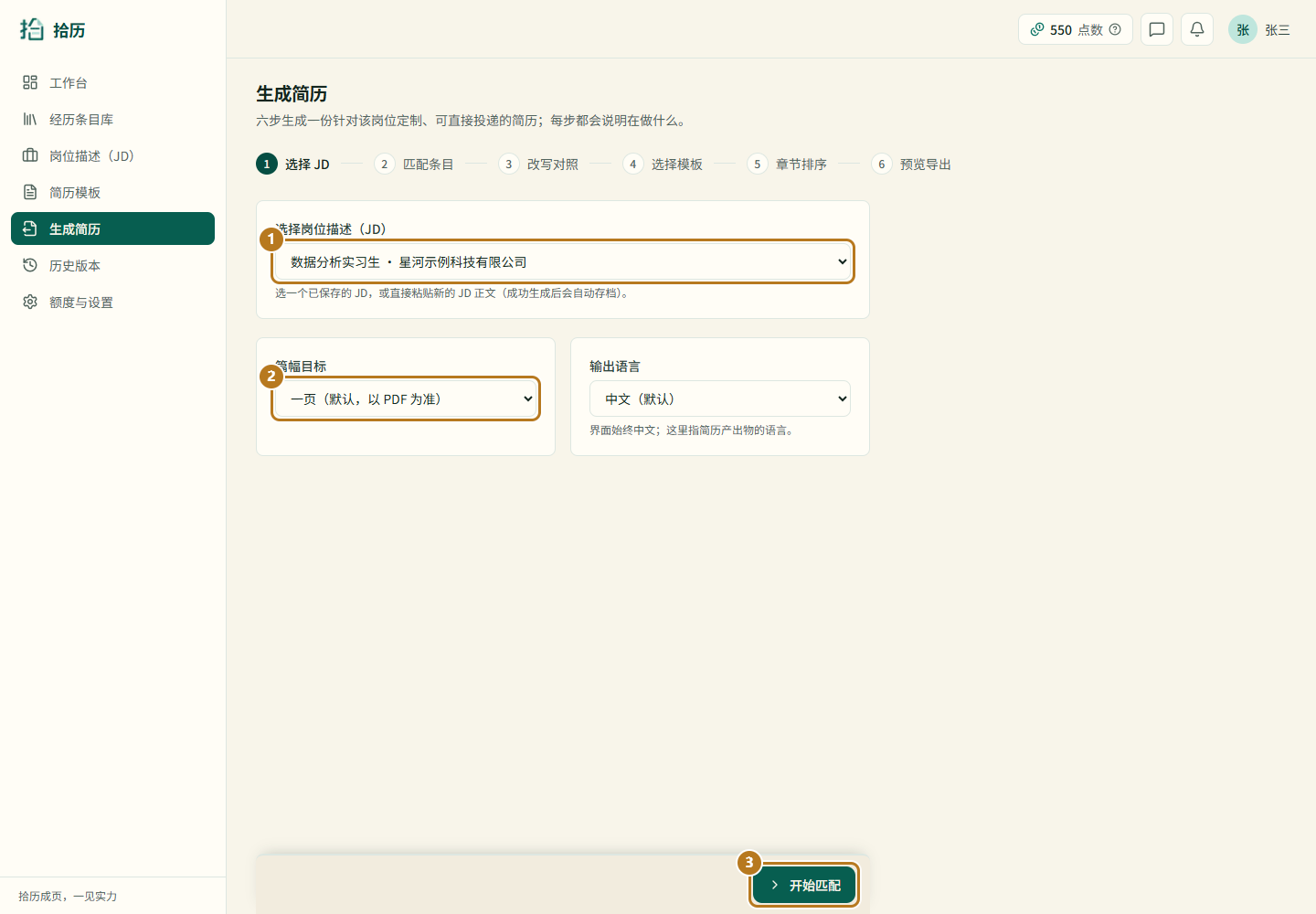The width and height of the screenshot is (1316, 914).
Task: Open 历史版本 in sidebar
Action: pyautogui.click(x=112, y=265)
